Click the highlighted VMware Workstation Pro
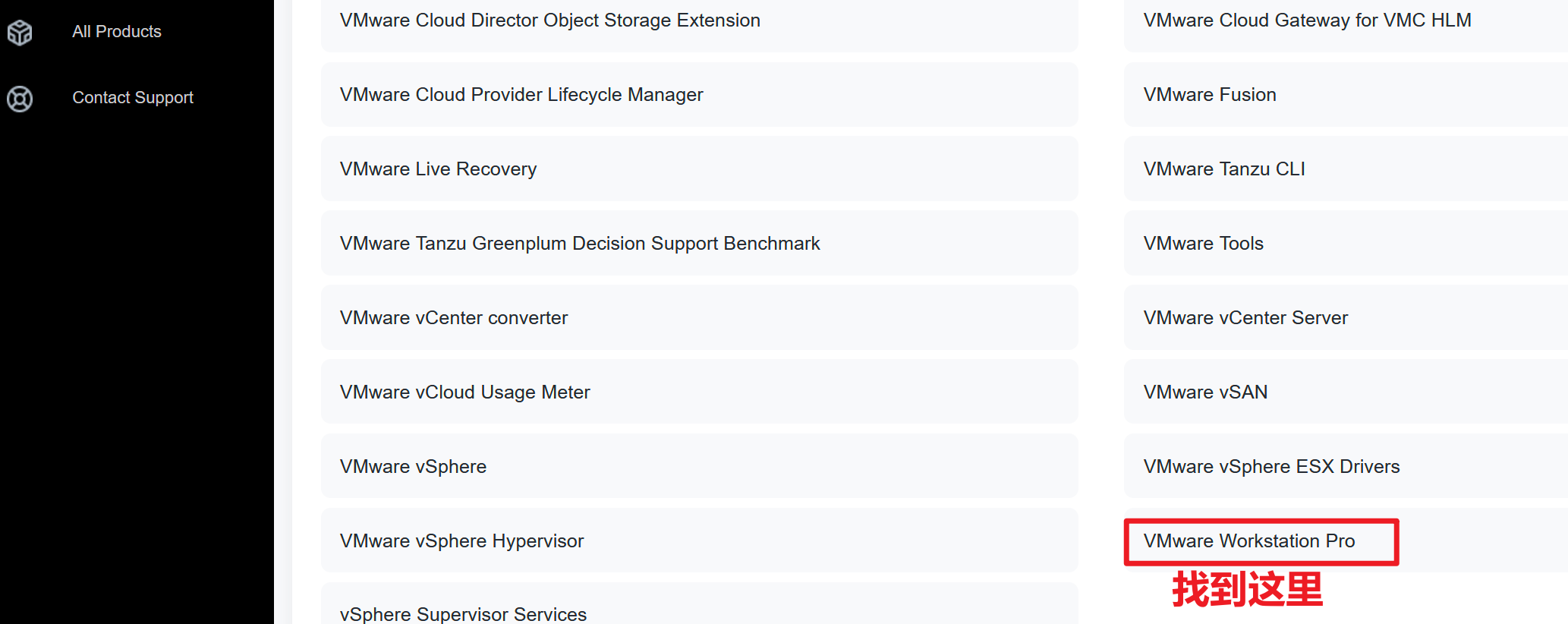This screenshot has height=624, width=1568. tap(1249, 541)
